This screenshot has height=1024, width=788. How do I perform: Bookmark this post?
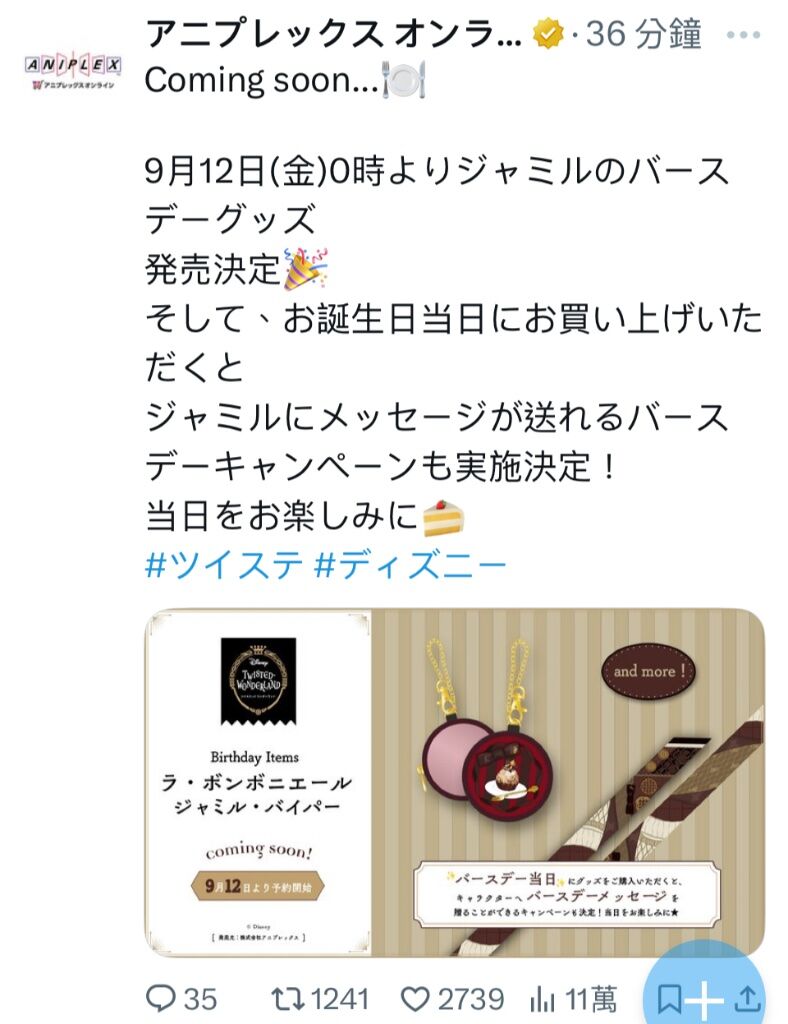[x=669, y=999]
